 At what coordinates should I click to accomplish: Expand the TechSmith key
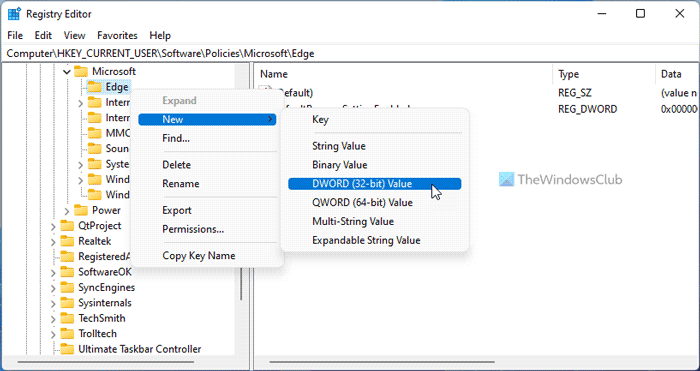tap(53, 319)
